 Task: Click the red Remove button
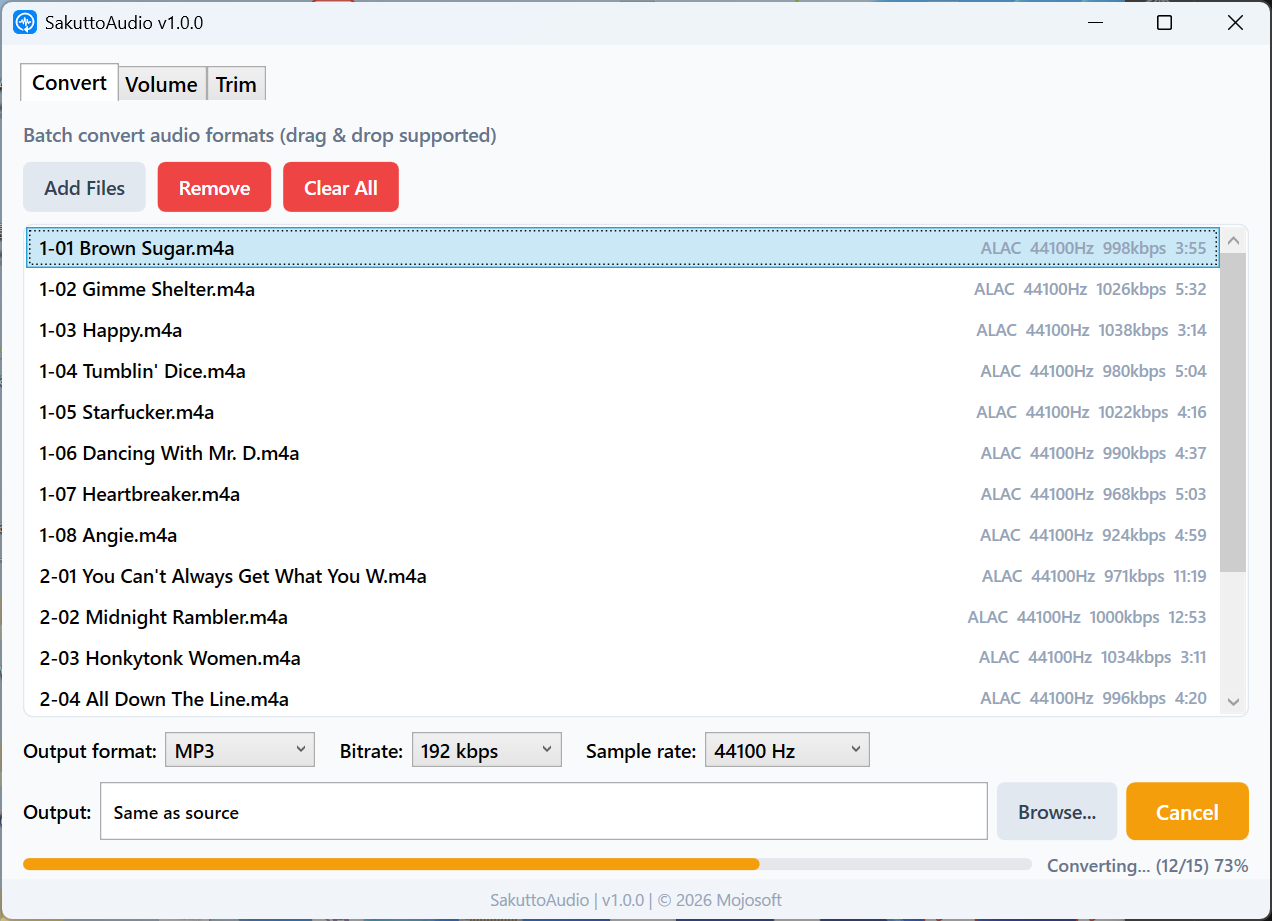[214, 188]
